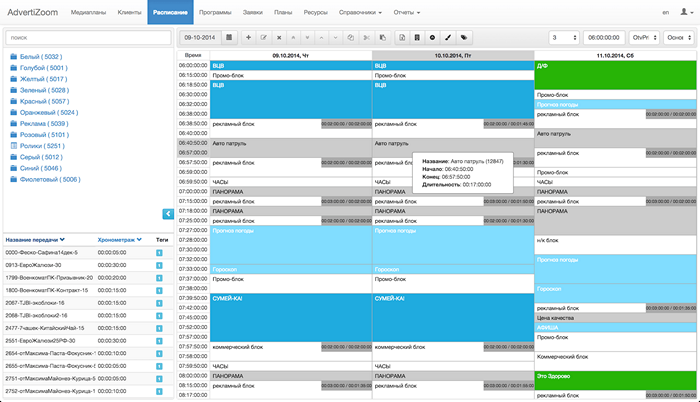Switch to the Медиапланы tab
Viewport: 700px width, 402px height.
[x=88, y=13]
